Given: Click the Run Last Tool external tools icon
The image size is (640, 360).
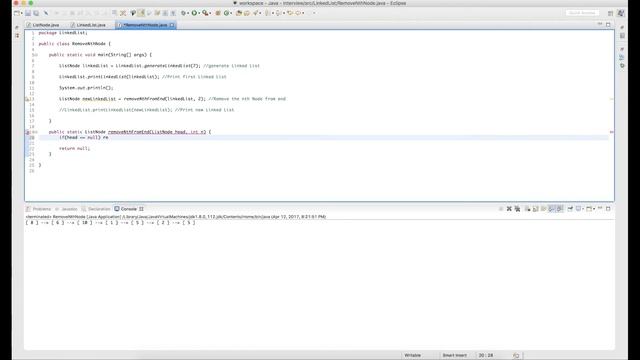Looking at the screenshot, I should pyautogui.click(x=205, y=13).
